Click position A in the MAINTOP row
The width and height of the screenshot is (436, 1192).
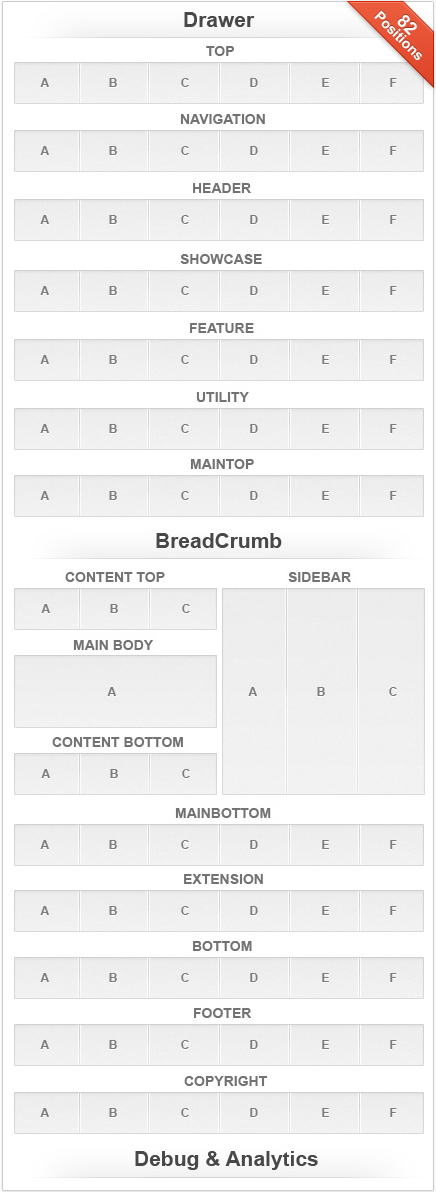(x=46, y=496)
